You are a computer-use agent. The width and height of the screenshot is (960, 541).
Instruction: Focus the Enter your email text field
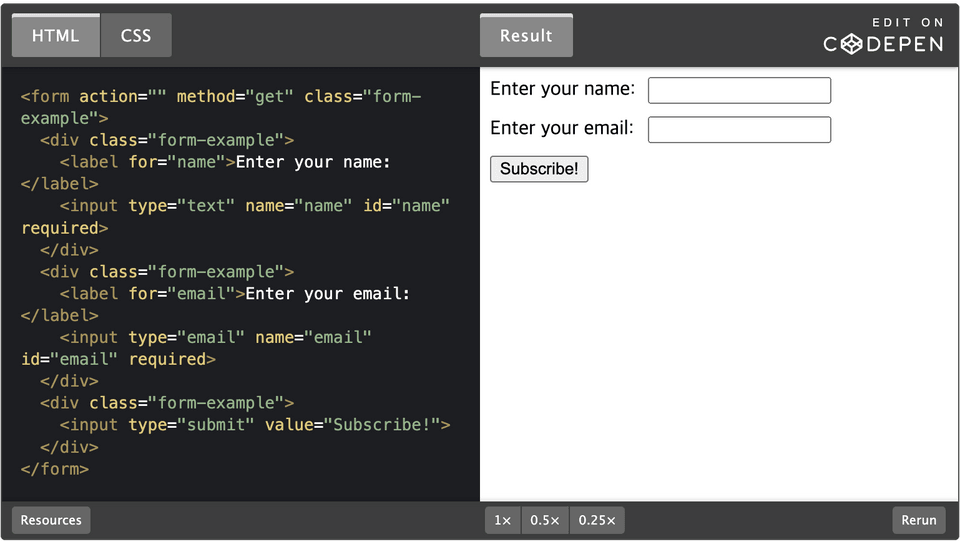[739, 130]
